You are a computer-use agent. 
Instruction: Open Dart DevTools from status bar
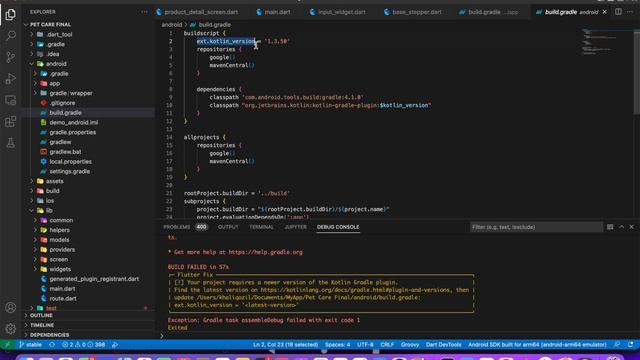[x=443, y=344]
